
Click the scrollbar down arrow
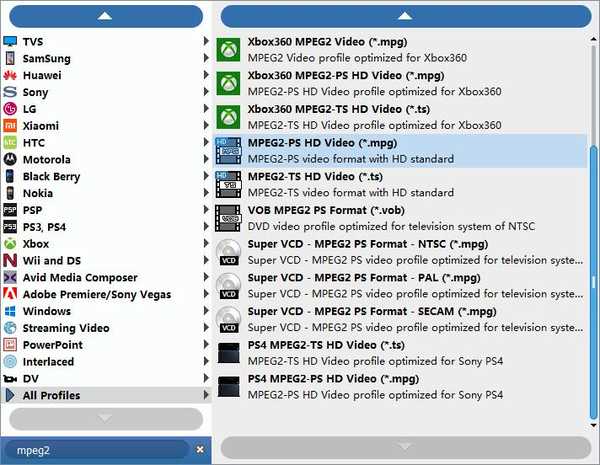pyautogui.click(x=593, y=425)
